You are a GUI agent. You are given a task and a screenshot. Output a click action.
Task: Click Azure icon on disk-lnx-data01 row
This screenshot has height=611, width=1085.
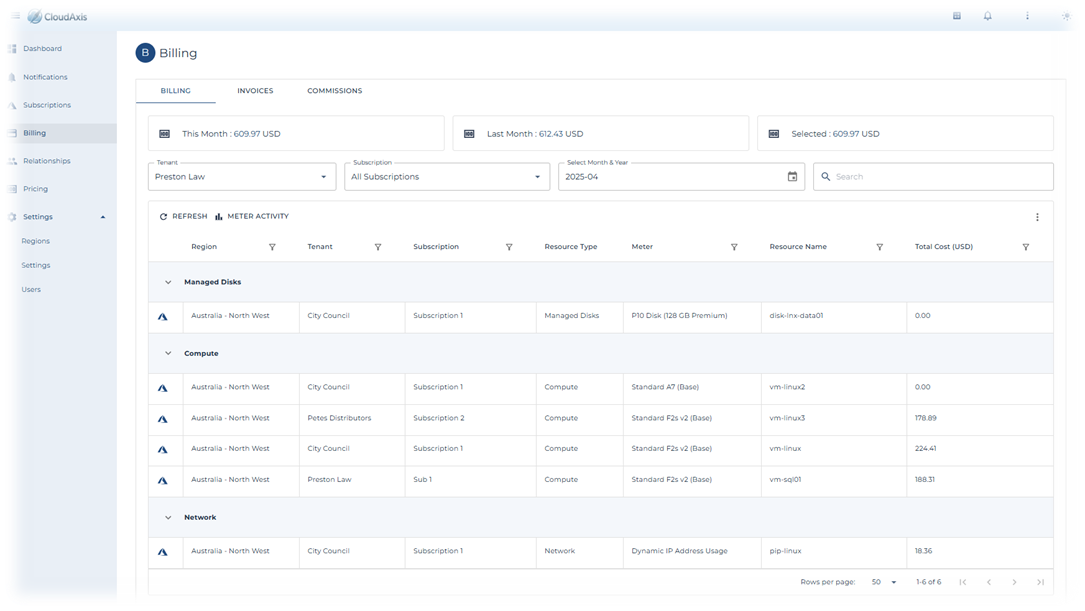163,316
